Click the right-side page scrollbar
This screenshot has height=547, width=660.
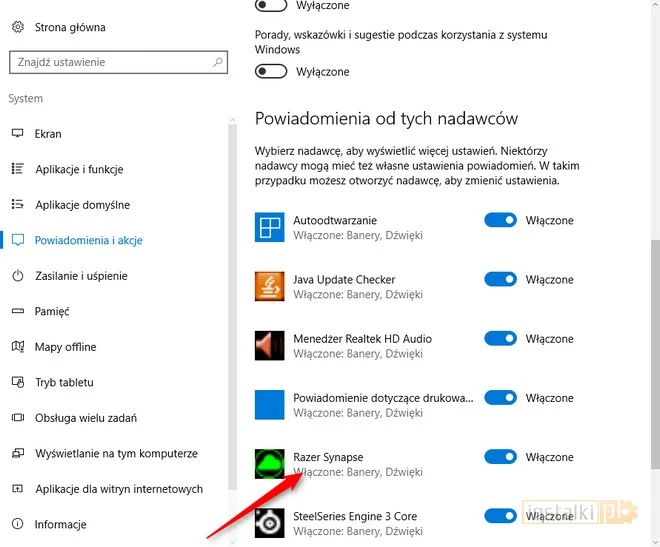(x=655, y=300)
